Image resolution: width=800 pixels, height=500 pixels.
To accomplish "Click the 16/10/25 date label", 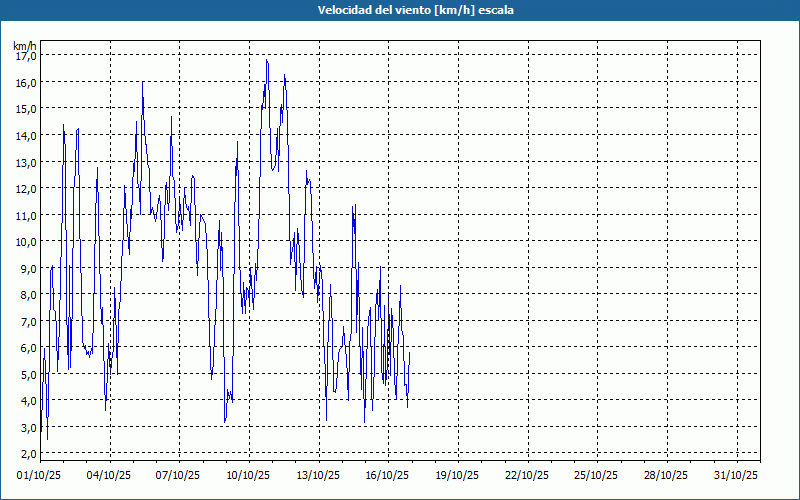I will (387, 475).
